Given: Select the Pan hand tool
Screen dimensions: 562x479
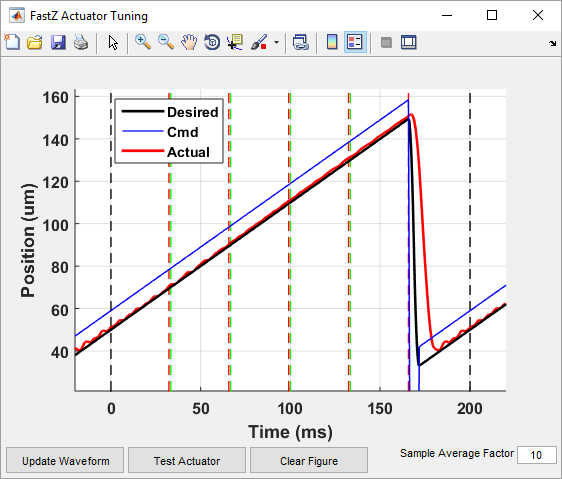Looking at the screenshot, I should click(x=189, y=42).
